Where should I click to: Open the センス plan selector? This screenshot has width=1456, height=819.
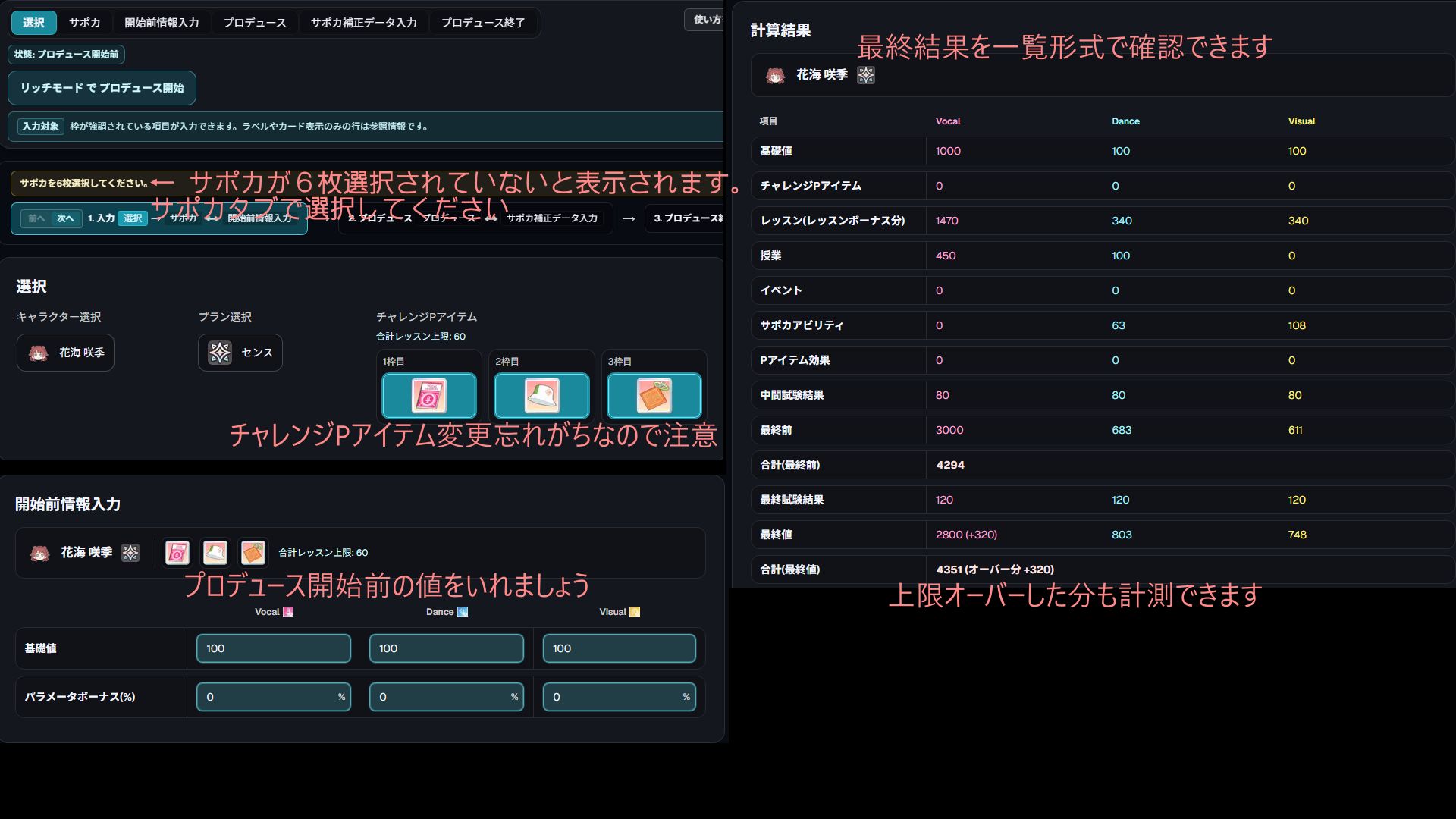(240, 352)
